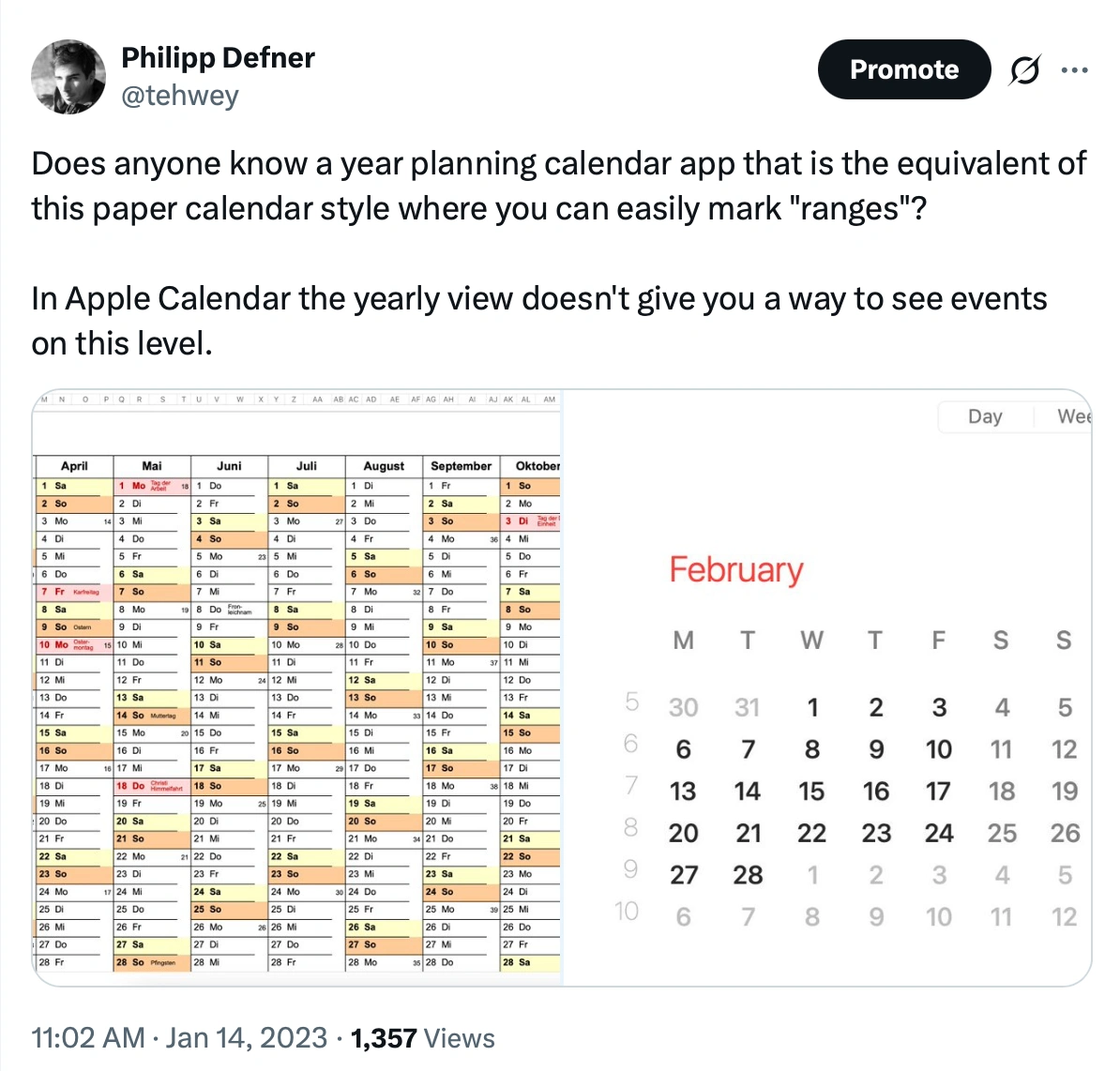The width and height of the screenshot is (1120, 1071).
Task: Click the red February month title
Action: pos(736,570)
